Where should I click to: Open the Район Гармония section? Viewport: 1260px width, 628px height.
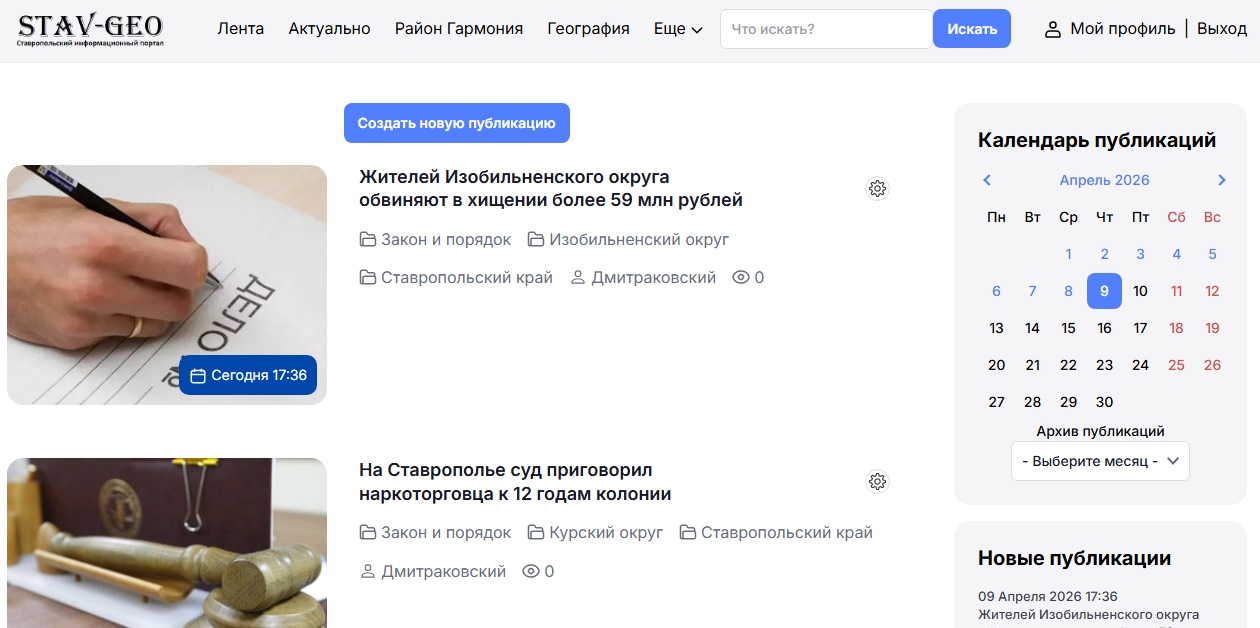[x=459, y=29]
